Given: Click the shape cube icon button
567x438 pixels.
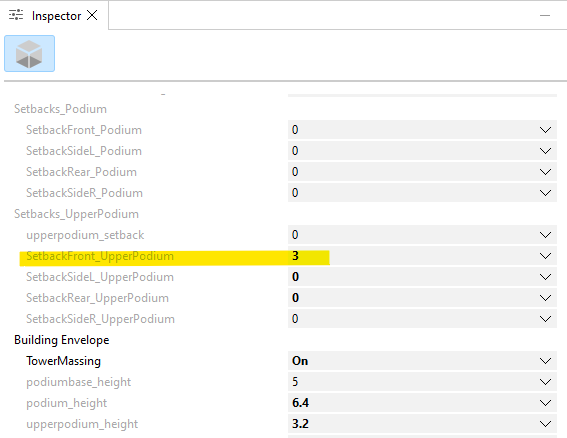Looking at the screenshot, I should 29,54.
